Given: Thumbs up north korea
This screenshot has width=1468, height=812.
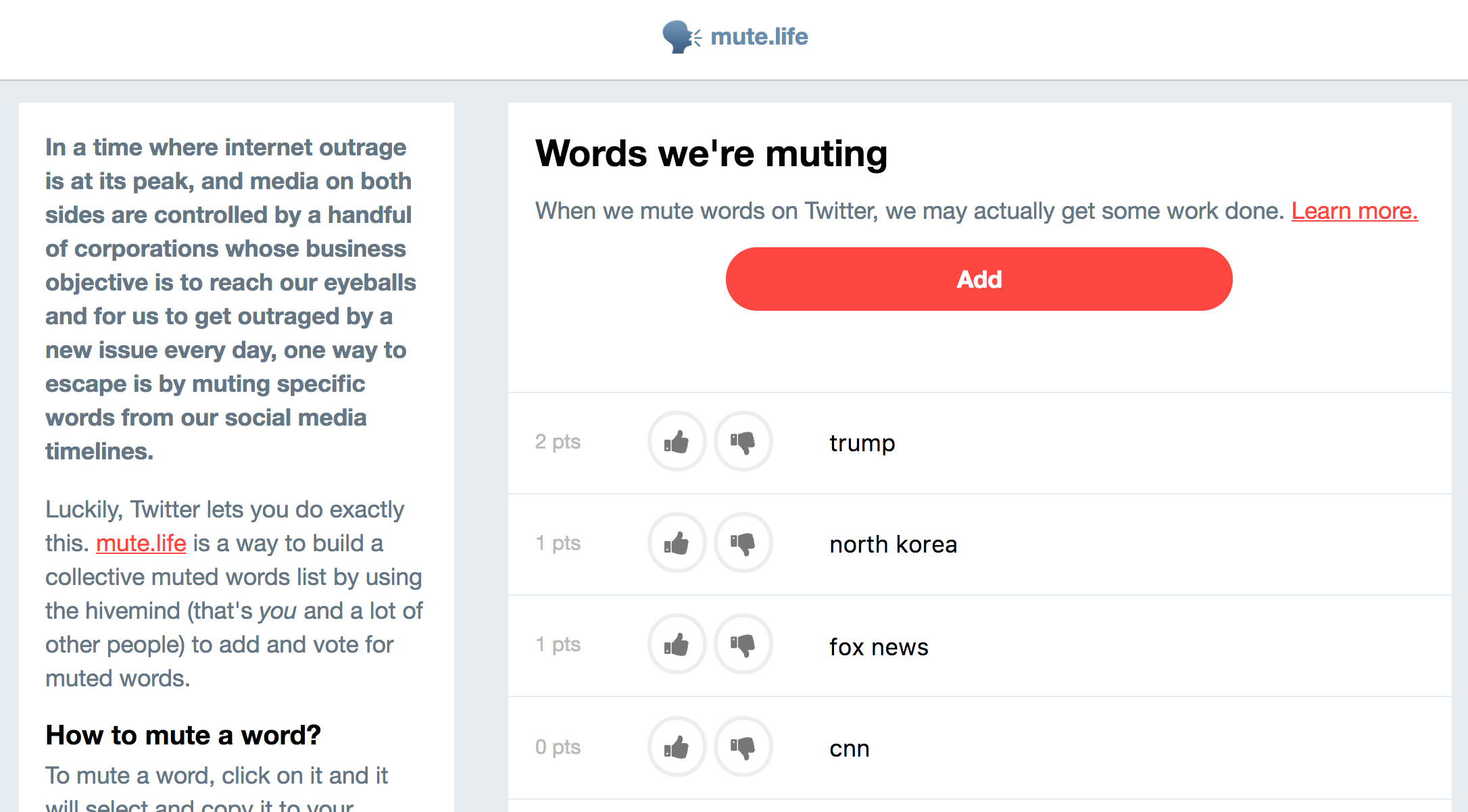Looking at the screenshot, I should click(677, 543).
